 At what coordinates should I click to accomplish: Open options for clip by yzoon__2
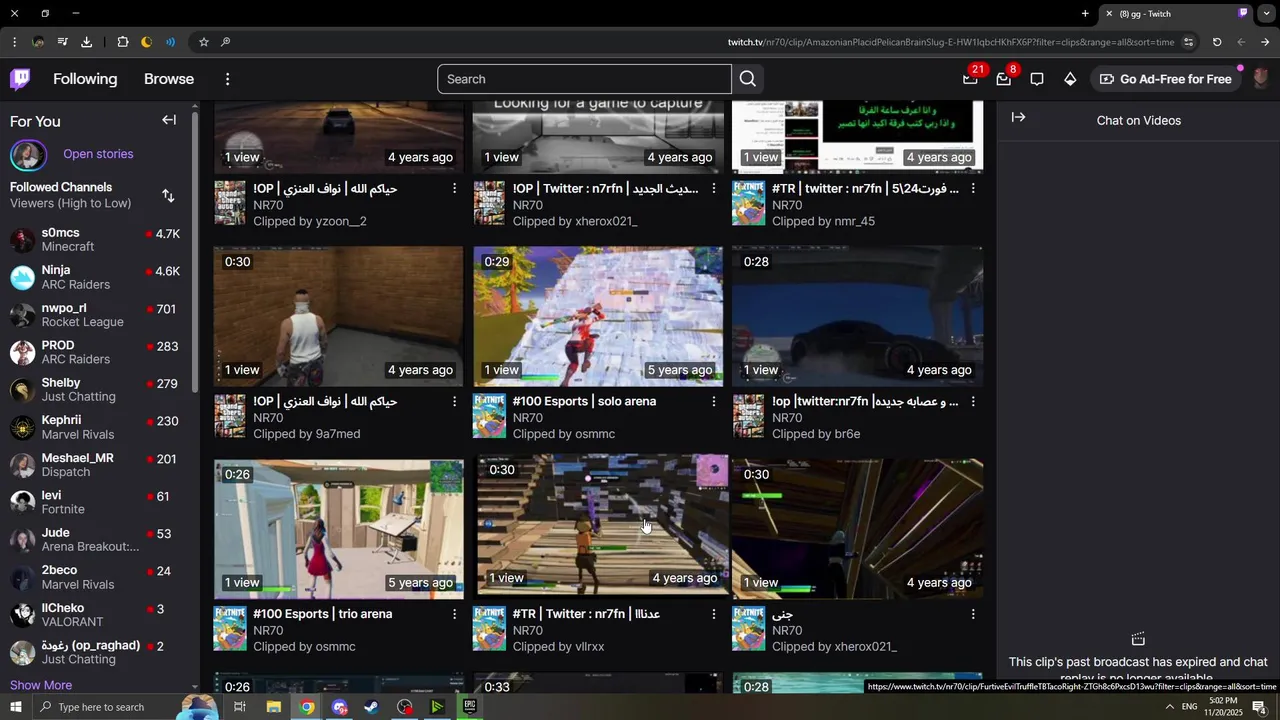click(454, 188)
